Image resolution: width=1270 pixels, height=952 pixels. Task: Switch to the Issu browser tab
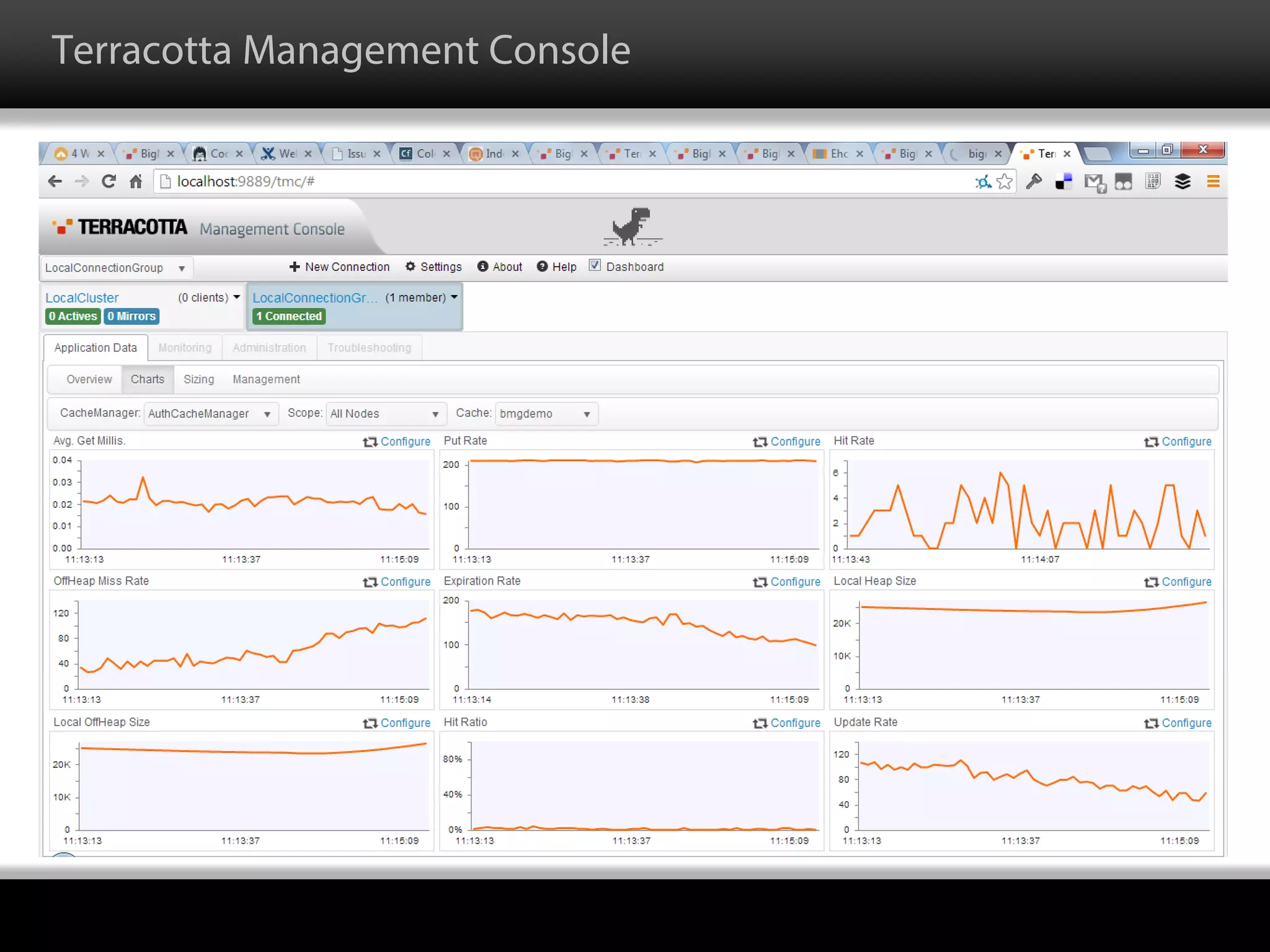point(355,154)
